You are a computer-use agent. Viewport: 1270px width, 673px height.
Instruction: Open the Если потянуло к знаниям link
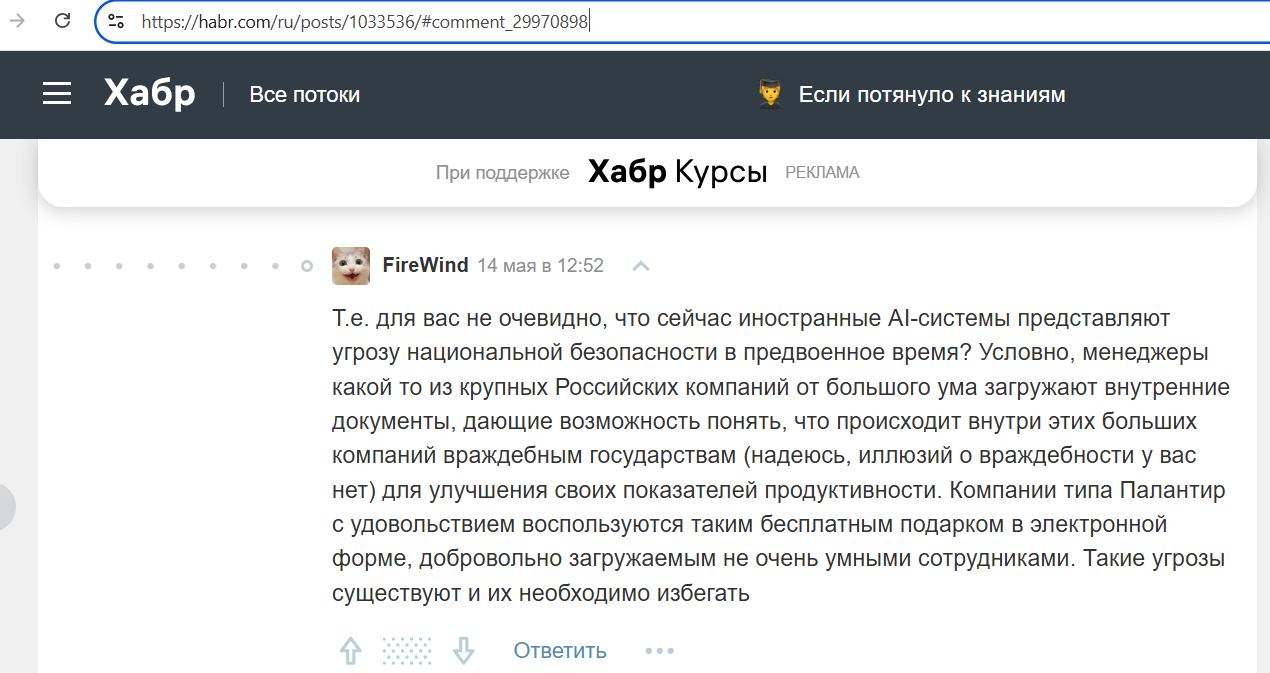pyautogui.click(x=932, y=95)
